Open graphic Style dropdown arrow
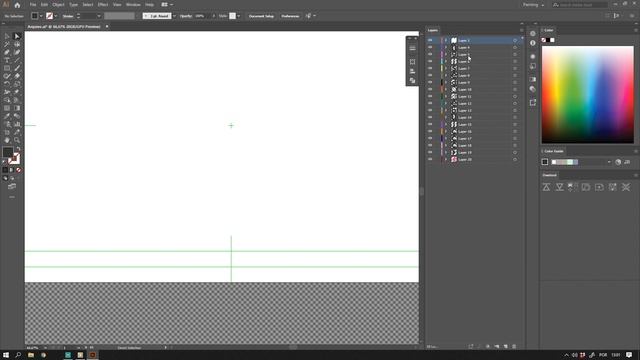Viewport: 640px width, 360px height. point(239,16)
